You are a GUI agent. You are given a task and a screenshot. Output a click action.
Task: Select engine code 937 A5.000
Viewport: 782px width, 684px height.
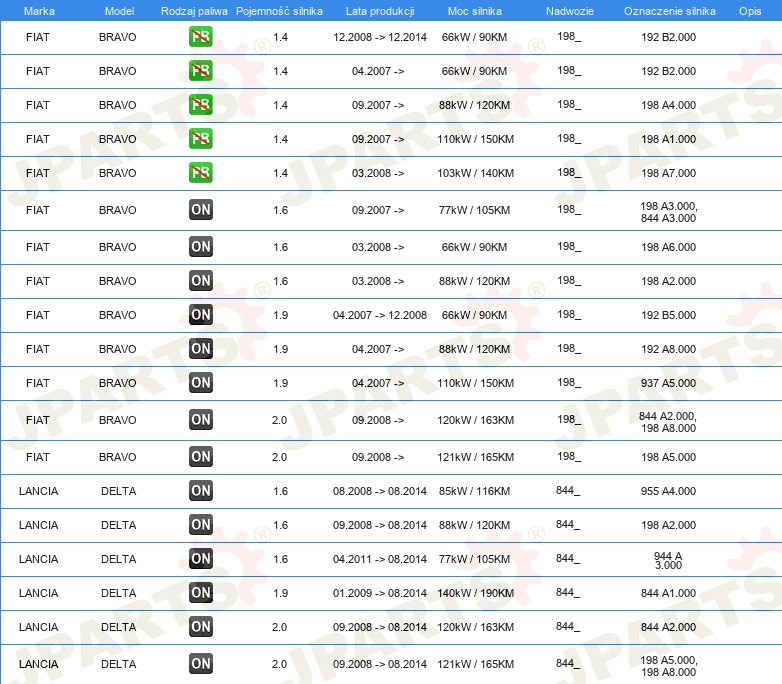pos(668,383)
